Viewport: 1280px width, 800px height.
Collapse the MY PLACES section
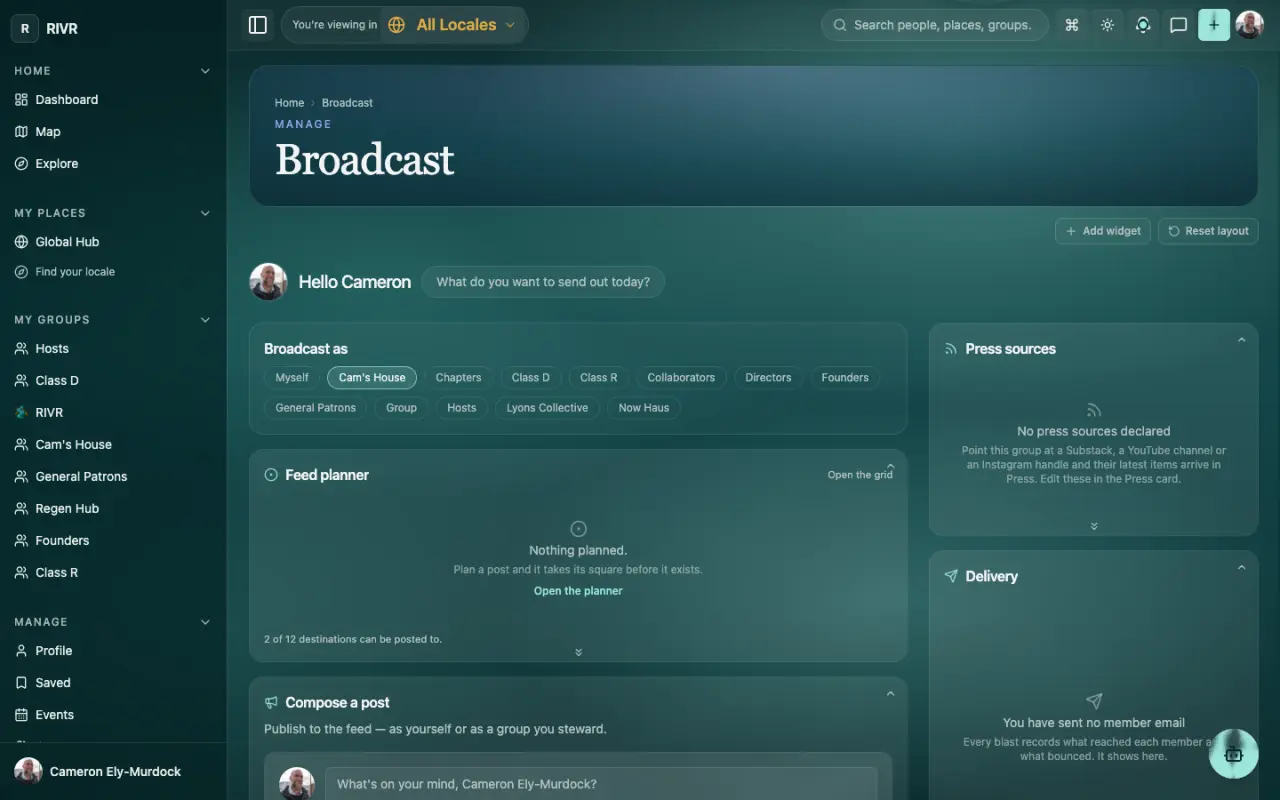click(206, 213)
